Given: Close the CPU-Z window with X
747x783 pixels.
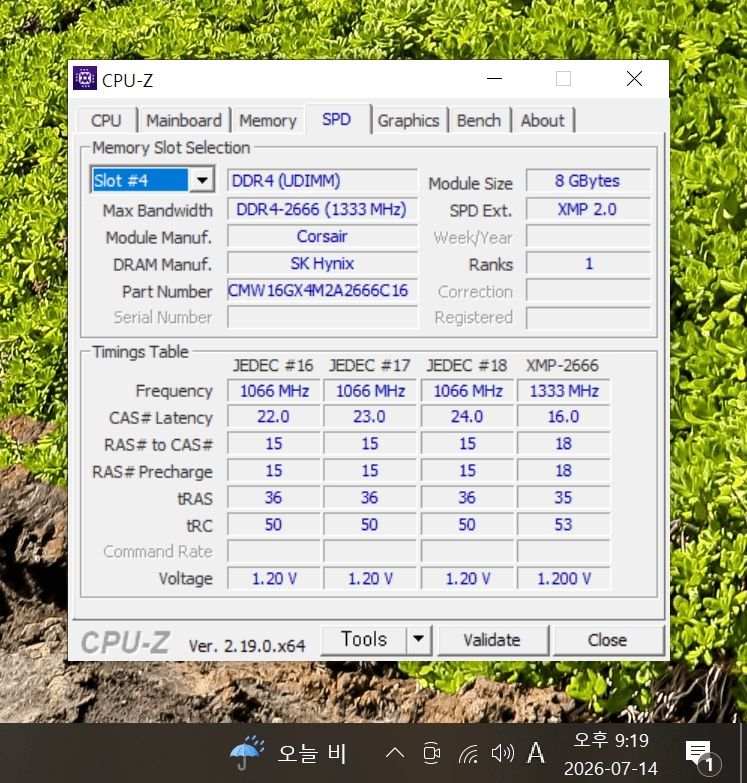Looking at the screenshot, I should (x=634, y=78).
